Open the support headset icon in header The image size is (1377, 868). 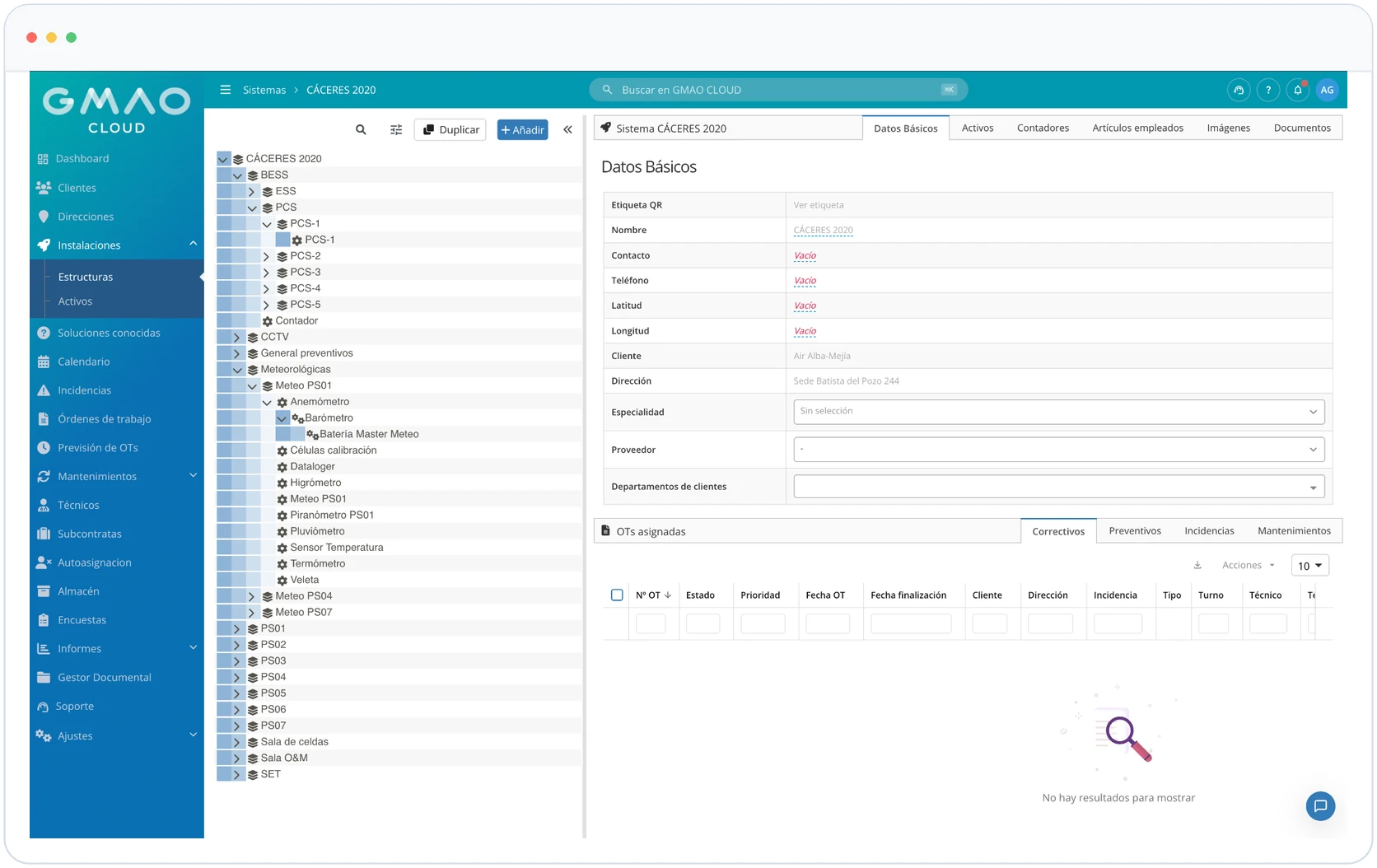pyautogui.click(x=1239, y=90)
